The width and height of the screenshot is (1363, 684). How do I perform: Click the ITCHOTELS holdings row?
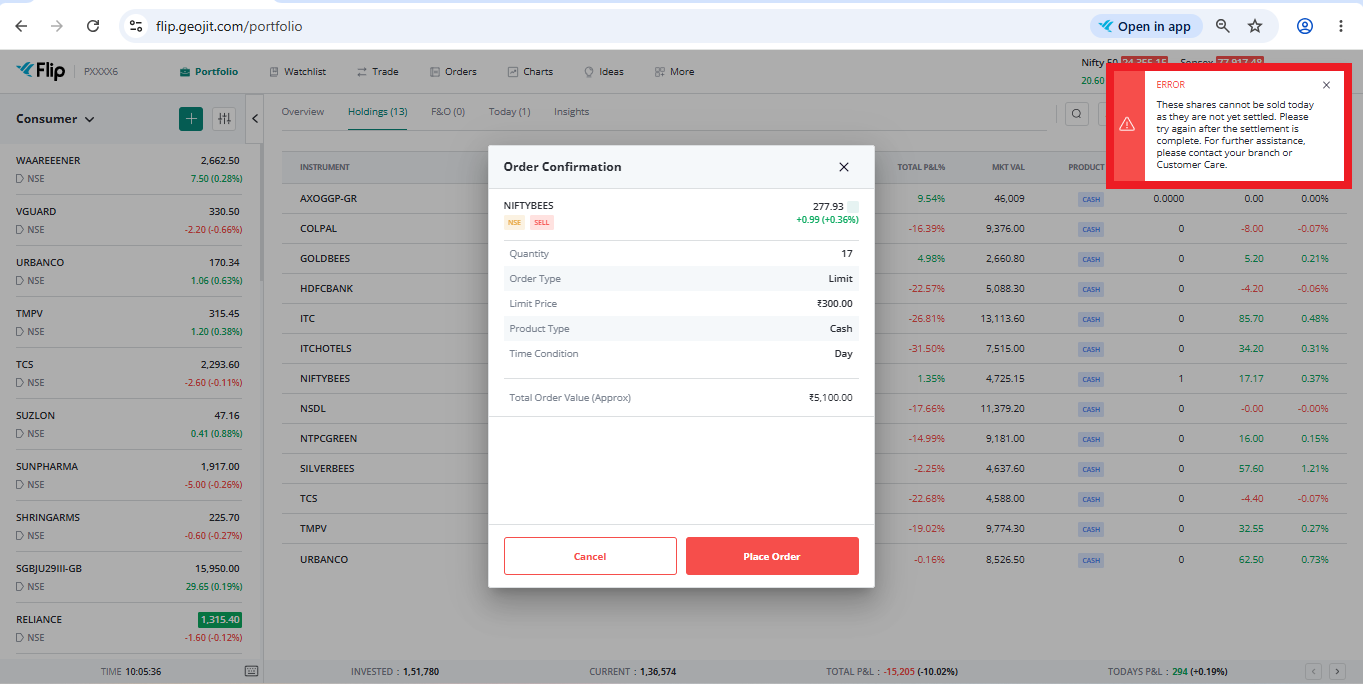click(x=815, y=349)
